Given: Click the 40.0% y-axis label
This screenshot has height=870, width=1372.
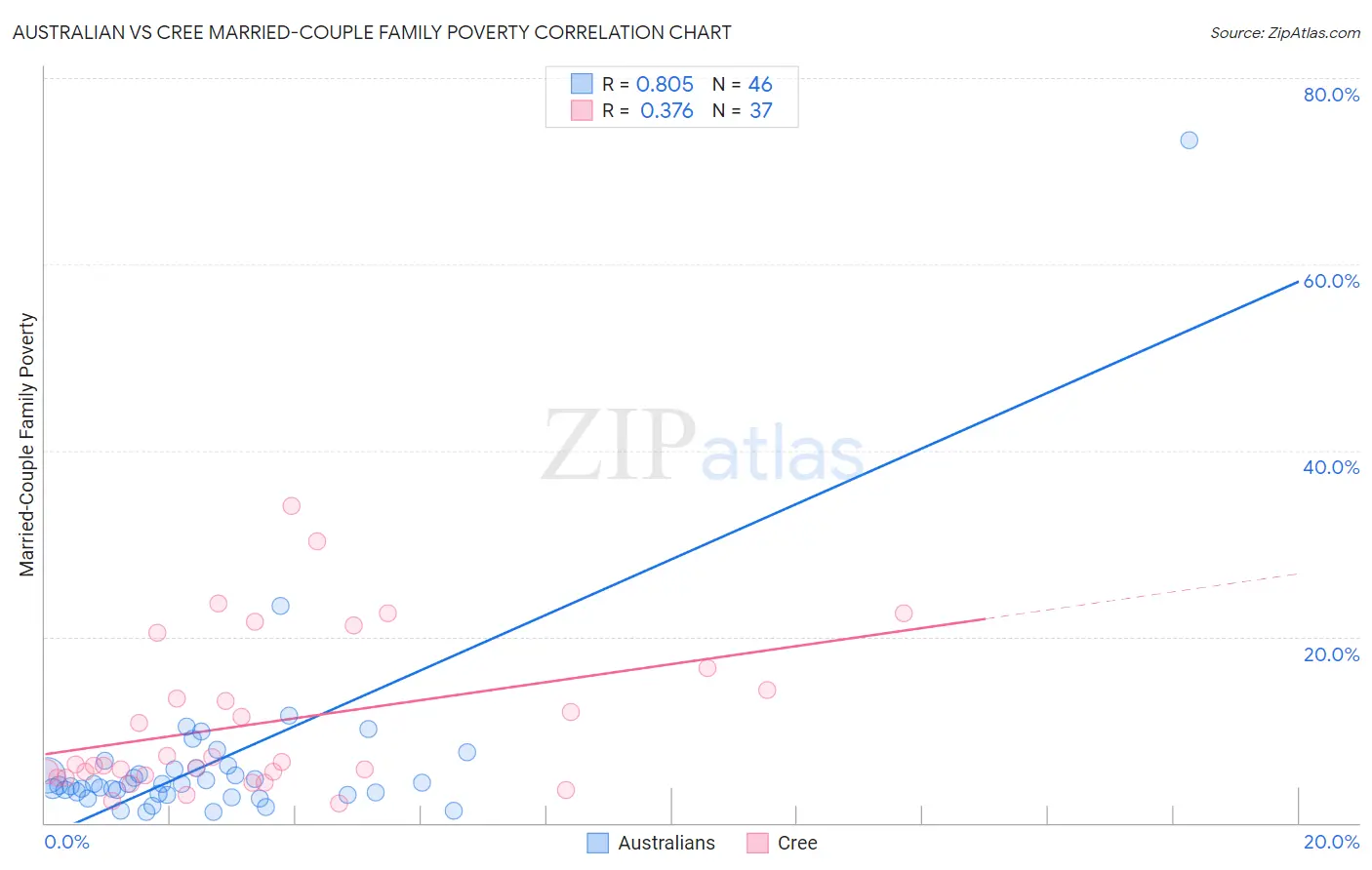Looking at the screenshot, I should pos(1331,467).
